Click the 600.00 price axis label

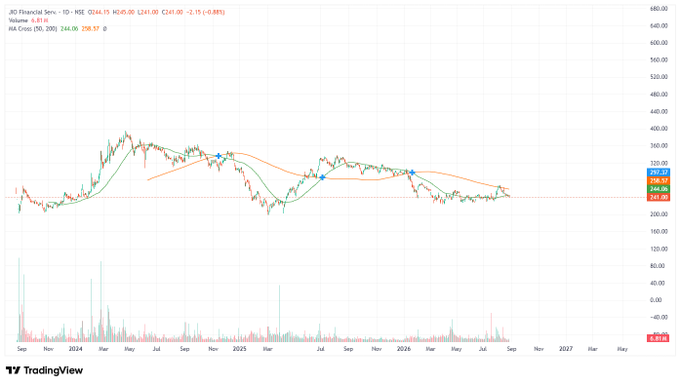click(x=659, y=43)
